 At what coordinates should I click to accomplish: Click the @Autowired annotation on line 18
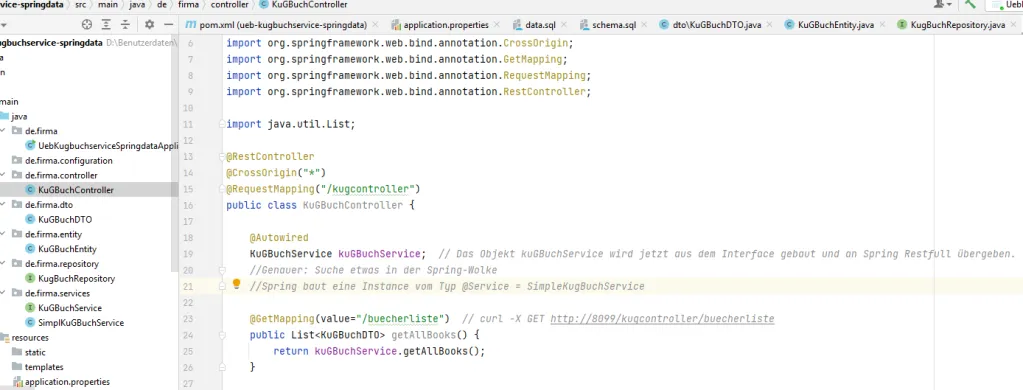coord(279,238)
